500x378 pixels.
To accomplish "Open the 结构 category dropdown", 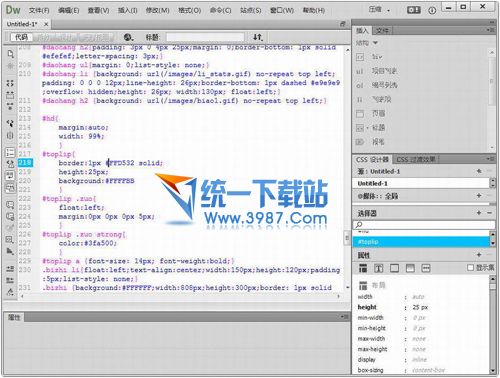I will [x=366, y=43].
